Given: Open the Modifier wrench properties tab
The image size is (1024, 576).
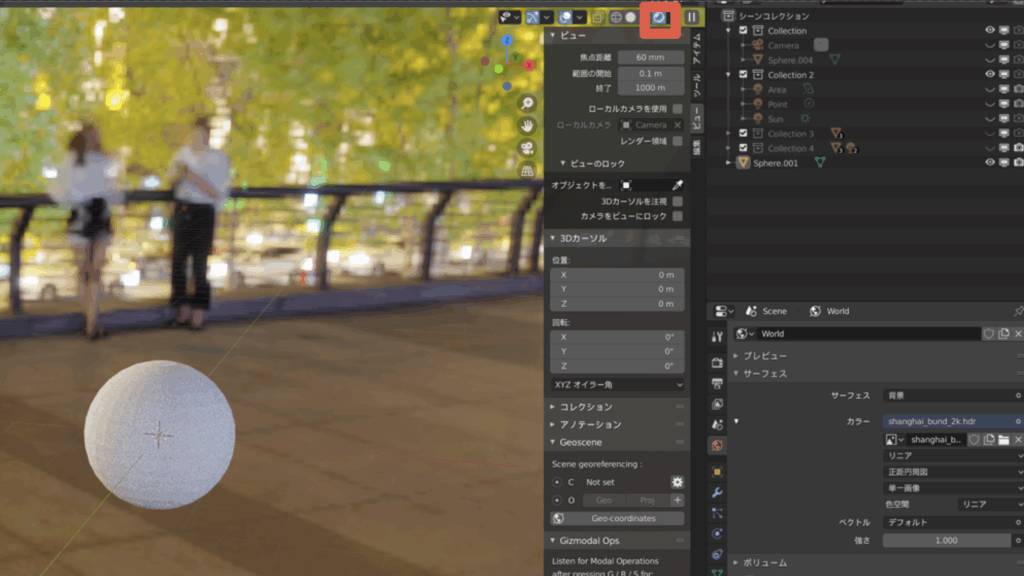Looking at the screenshot, I should click(717, 492).
